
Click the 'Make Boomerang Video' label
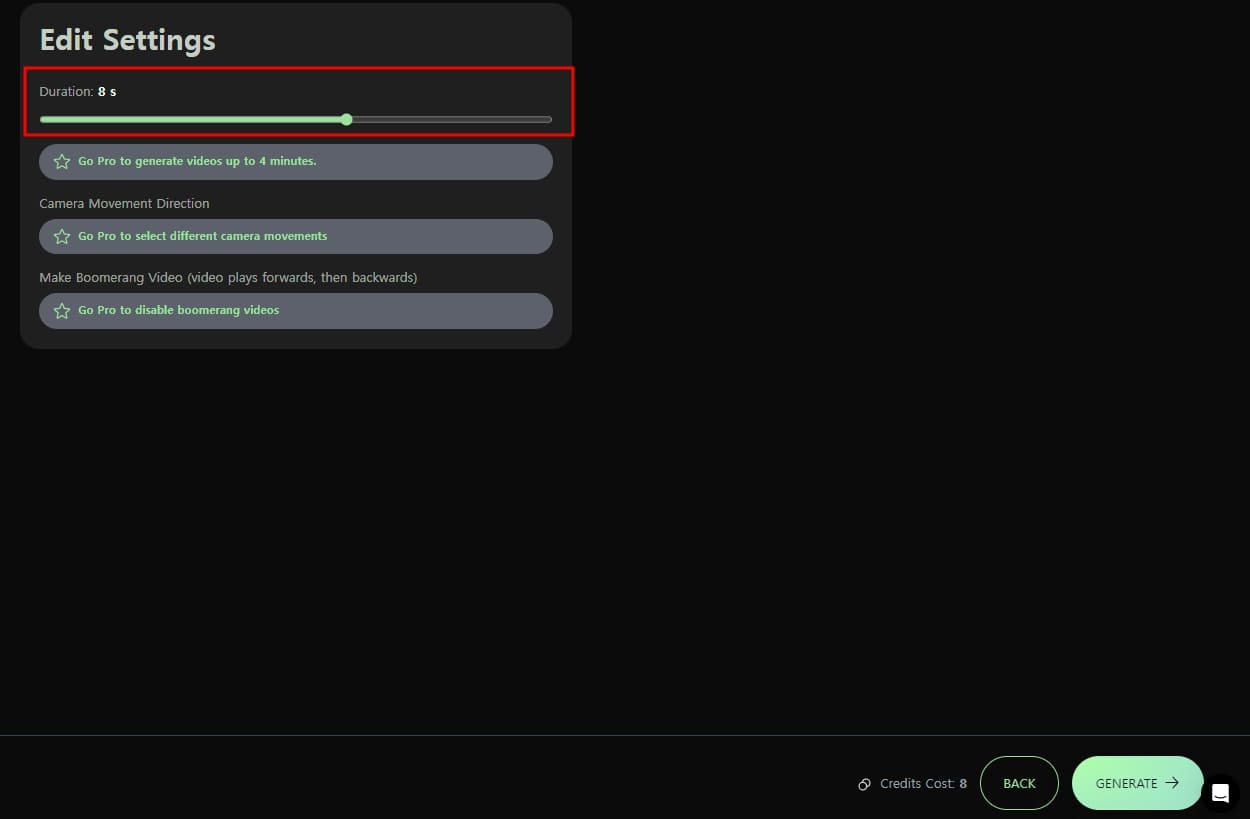[x=228, y=277]
